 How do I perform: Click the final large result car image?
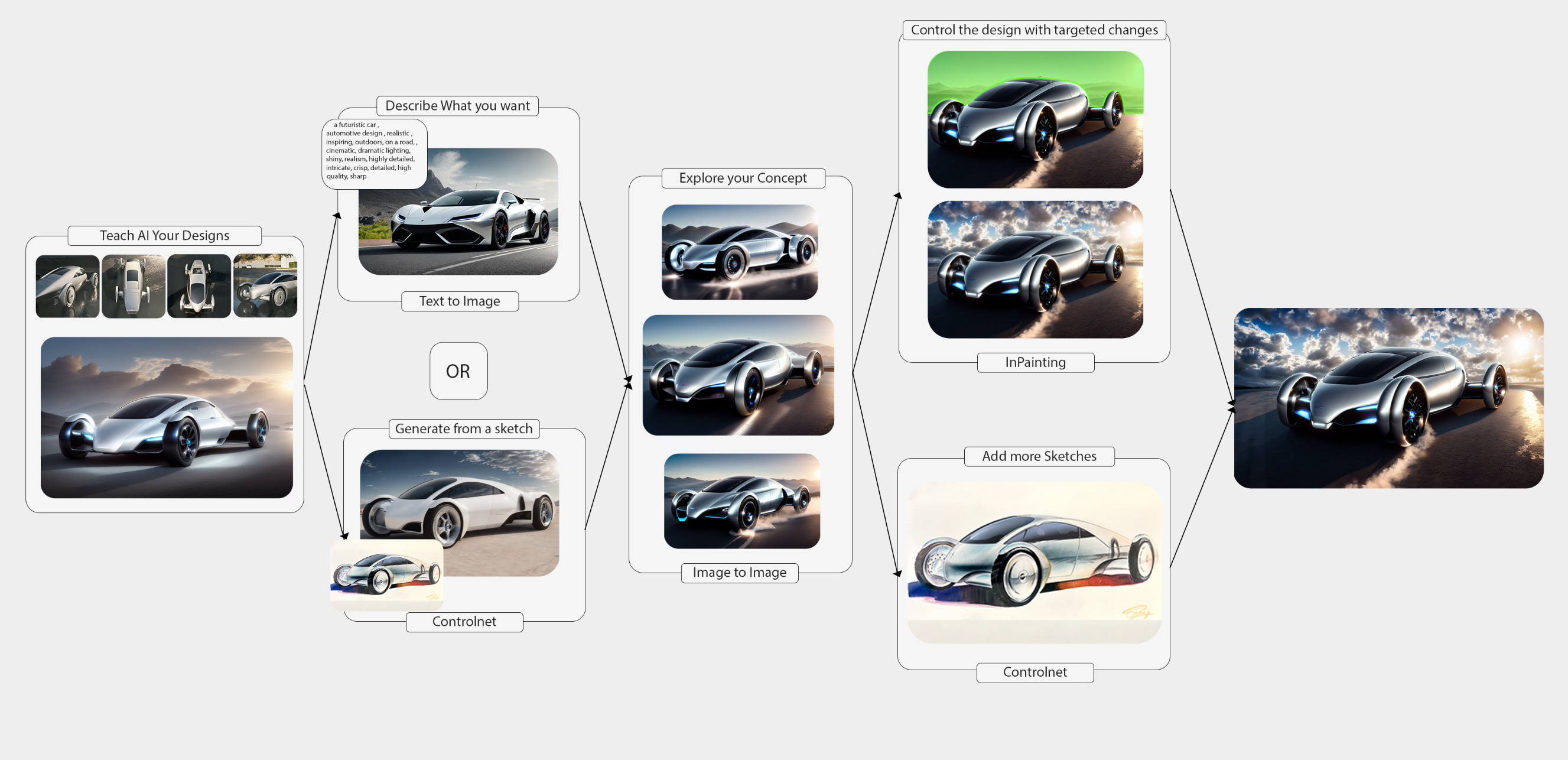click(1388, 398)
